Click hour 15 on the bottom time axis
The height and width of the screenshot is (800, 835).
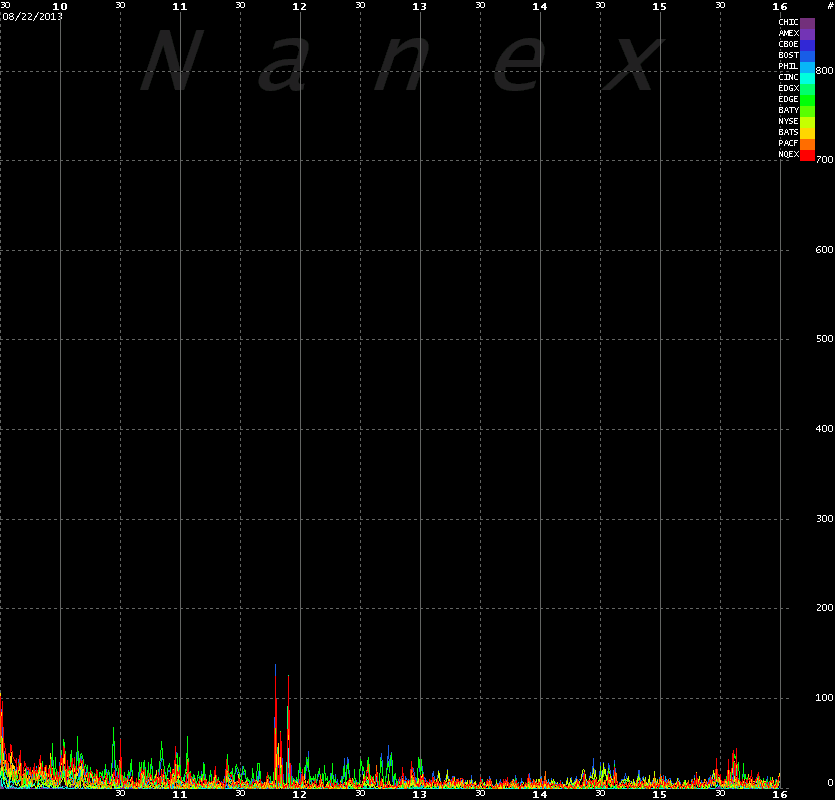point(660,794)
